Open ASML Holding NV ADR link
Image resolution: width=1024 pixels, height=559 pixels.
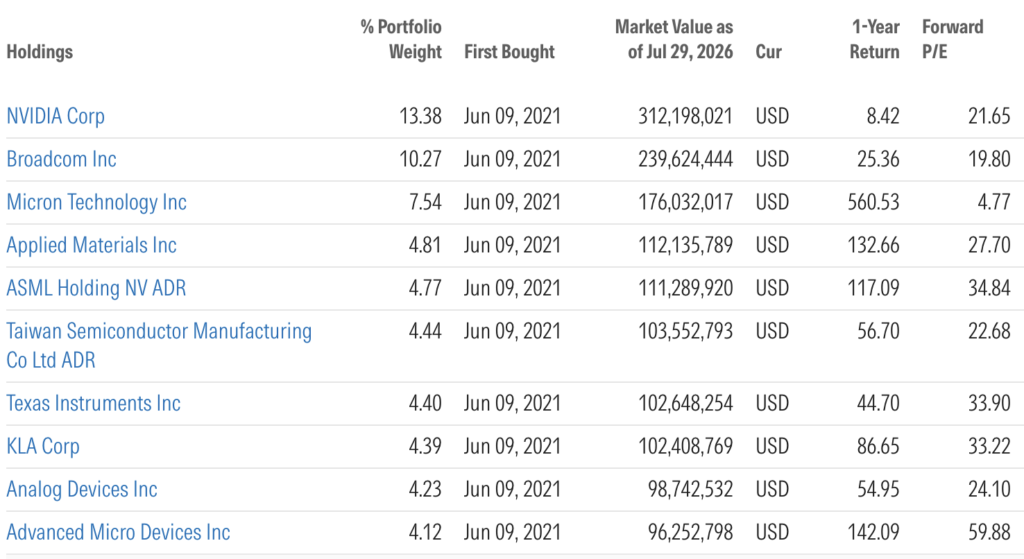pos(96,289)
